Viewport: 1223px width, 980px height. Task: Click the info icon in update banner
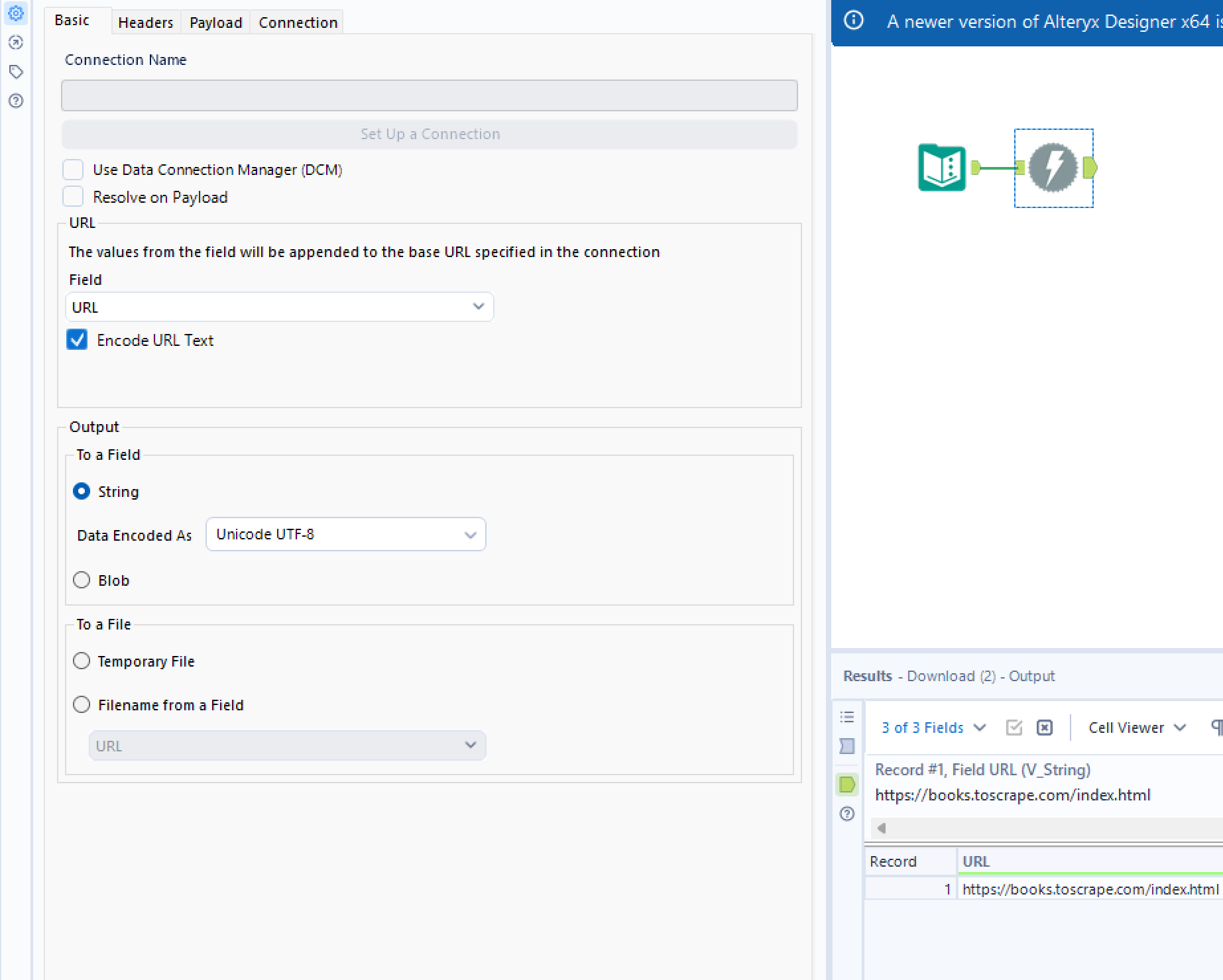click(854, 21)
